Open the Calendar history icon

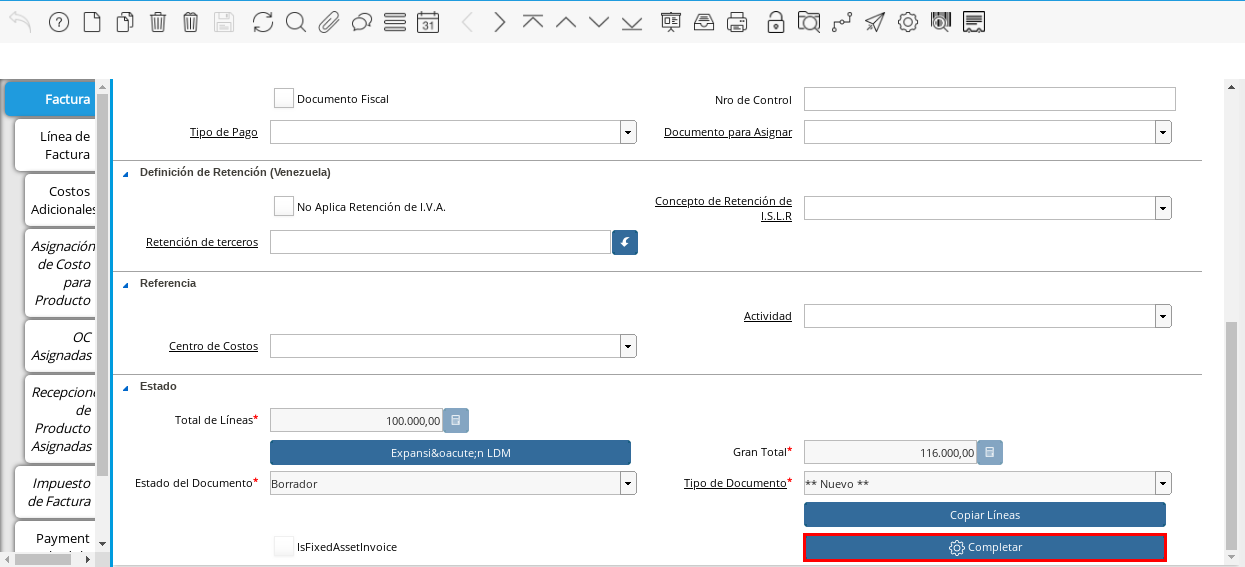[x=427, y=22]
